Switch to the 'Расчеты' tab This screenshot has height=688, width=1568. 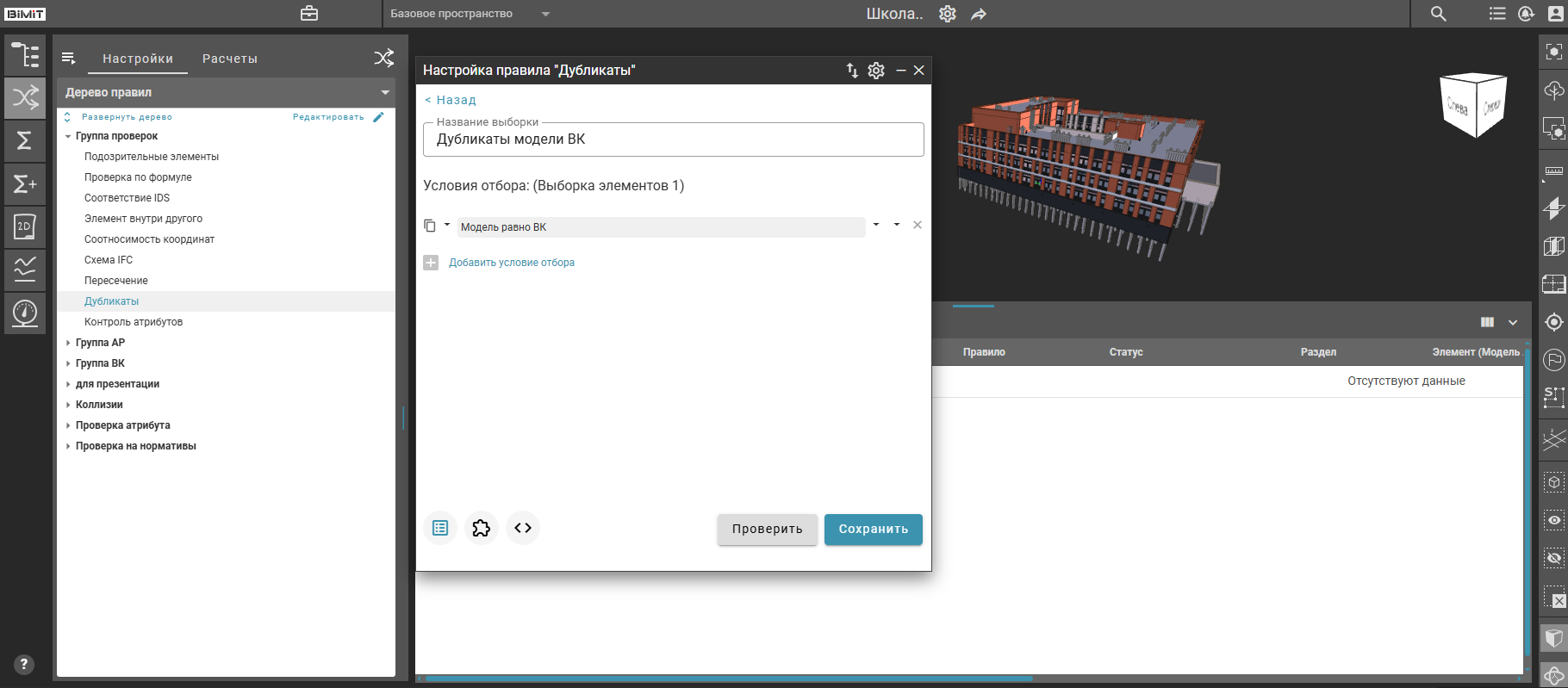[x=230, y=59]
